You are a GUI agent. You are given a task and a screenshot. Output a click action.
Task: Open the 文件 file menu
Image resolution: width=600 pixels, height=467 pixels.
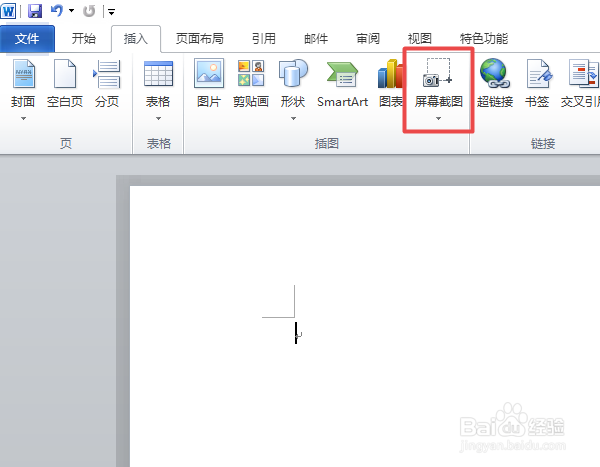tap(27, 38)
